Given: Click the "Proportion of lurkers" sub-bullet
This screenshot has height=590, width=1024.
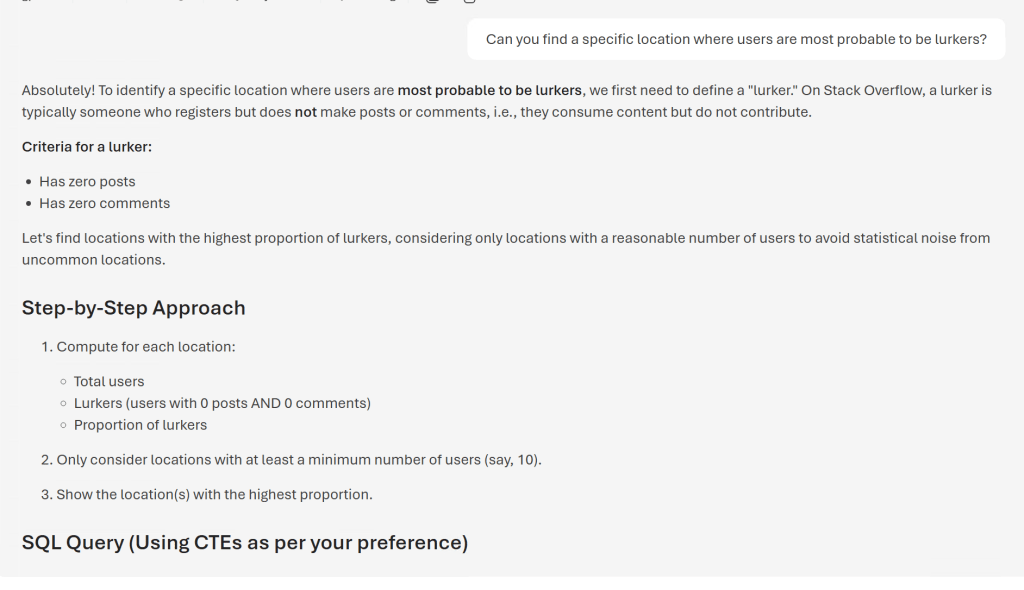Looking at the screenshot, I should point(140,426).
